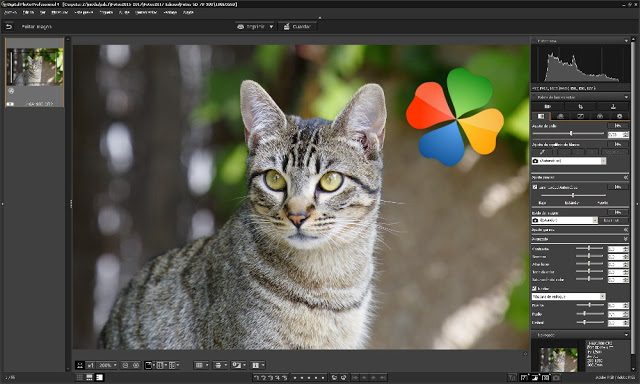Click the cat thumbnail in info panel
The height and width of the screenshot is (384, 640).
click(558, 360)
